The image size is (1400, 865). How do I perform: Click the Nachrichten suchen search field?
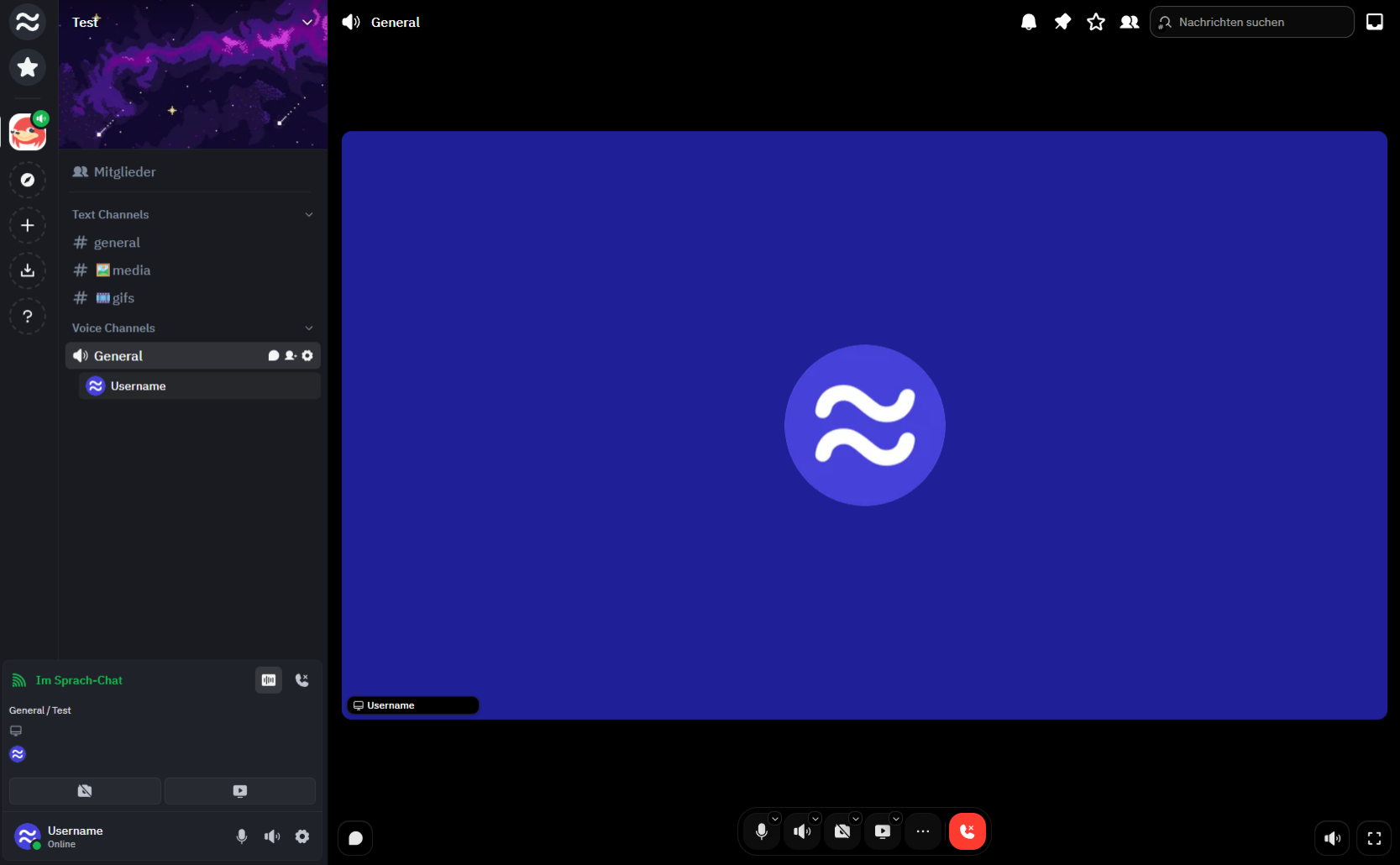pos(1251,22)
